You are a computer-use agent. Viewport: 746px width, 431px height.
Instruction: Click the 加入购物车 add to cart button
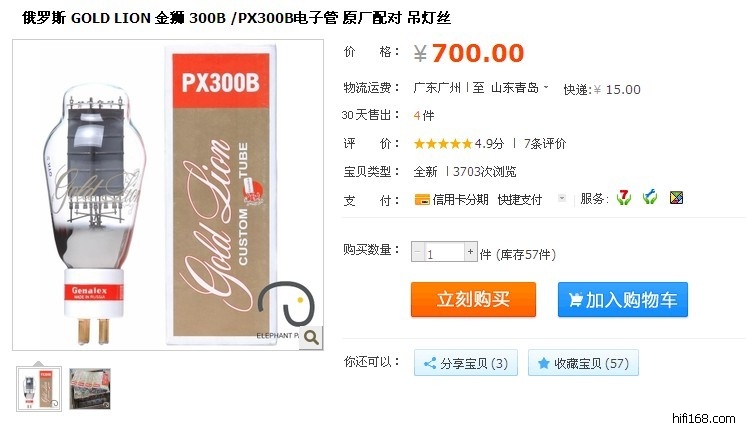(x=623, y=300)
